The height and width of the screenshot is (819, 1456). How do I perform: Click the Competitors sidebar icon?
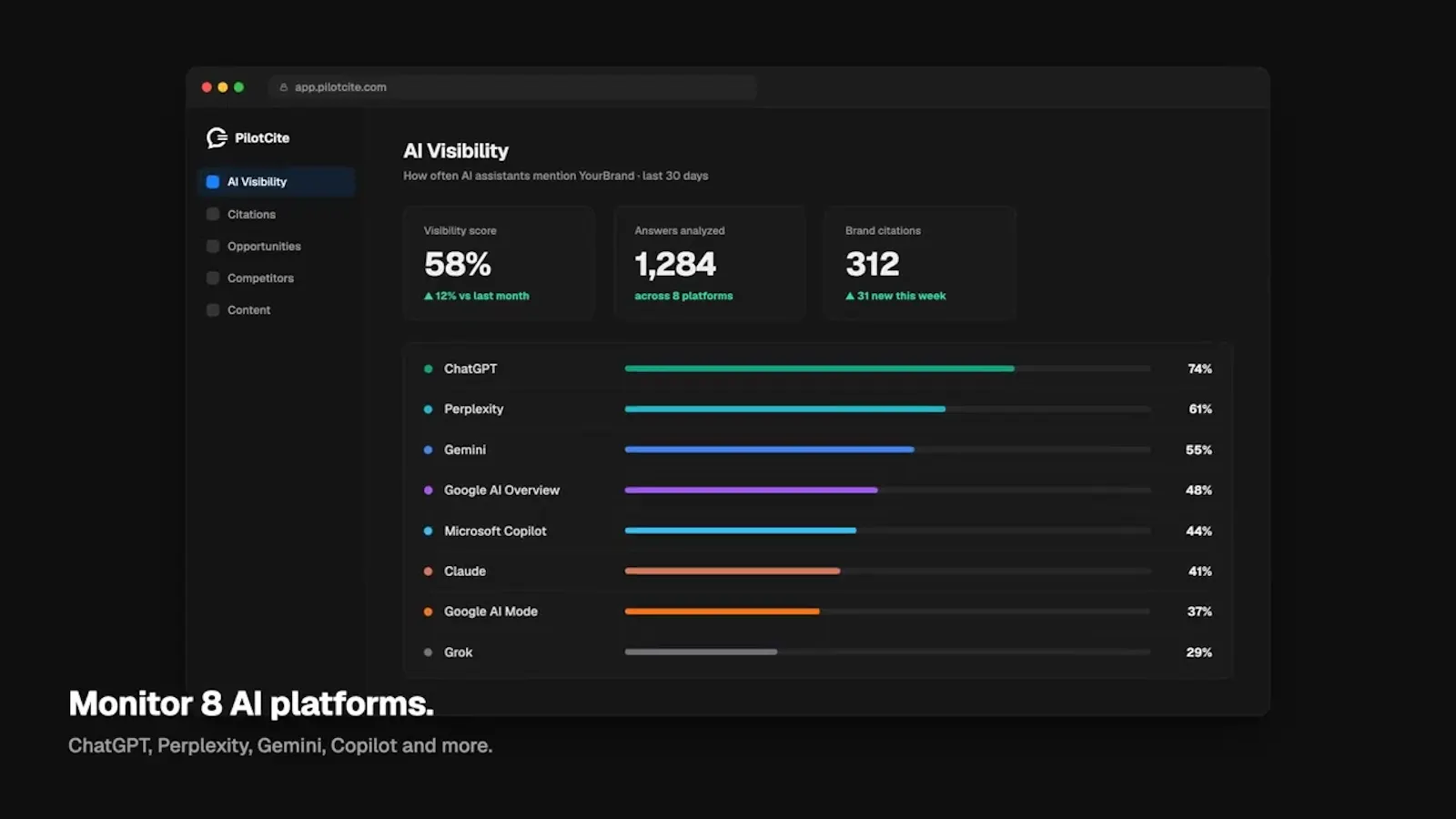pyautogui.click(x=213, y=278)
